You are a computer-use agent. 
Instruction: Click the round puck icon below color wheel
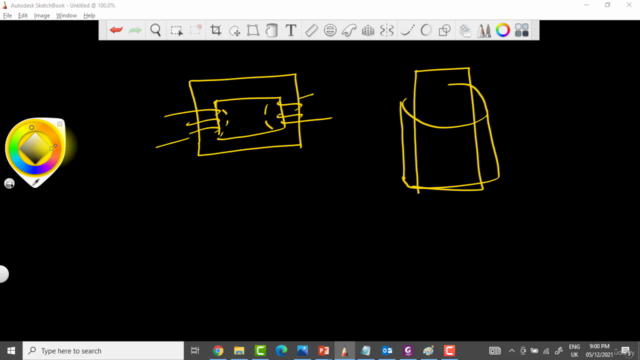tap(9, 184)
